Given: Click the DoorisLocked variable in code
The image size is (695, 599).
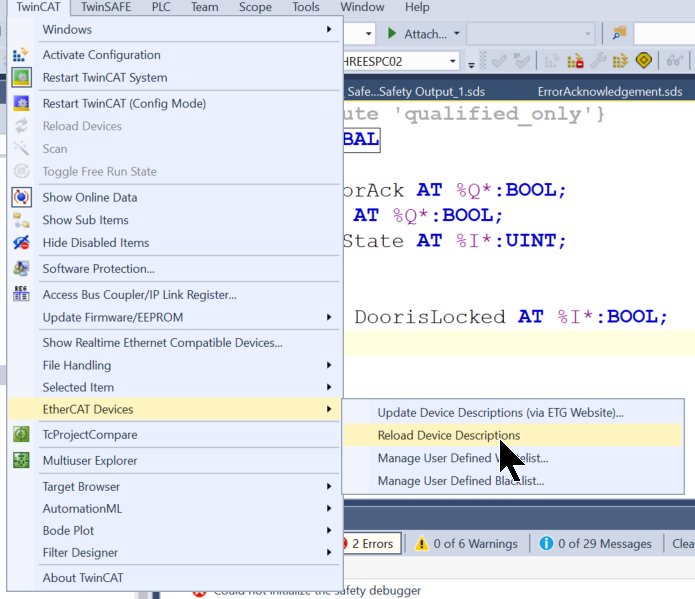Looking at the screenshot, I should click(x=429, y=317).
